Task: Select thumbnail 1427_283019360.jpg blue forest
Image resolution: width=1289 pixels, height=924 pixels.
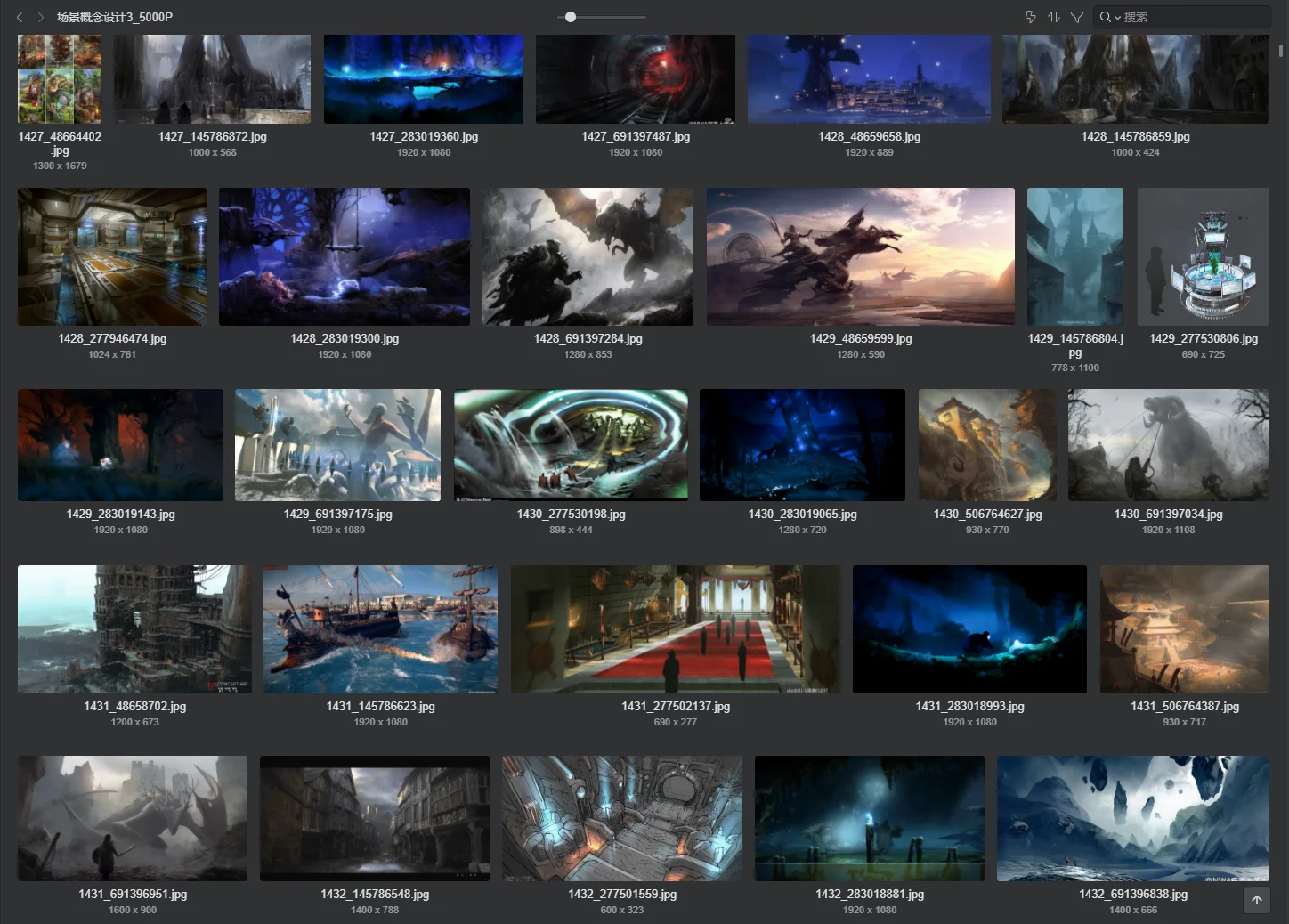Action: [424, 78]
